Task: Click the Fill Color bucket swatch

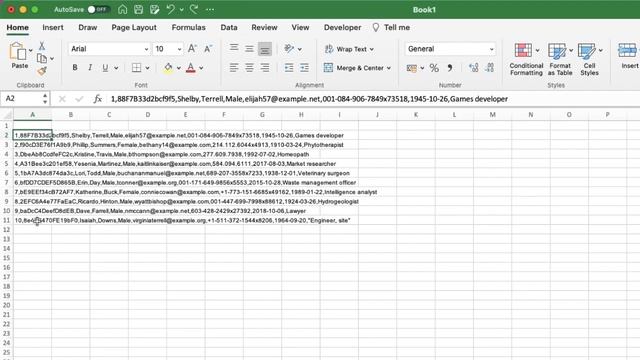Action: click(x=168, y=68)
